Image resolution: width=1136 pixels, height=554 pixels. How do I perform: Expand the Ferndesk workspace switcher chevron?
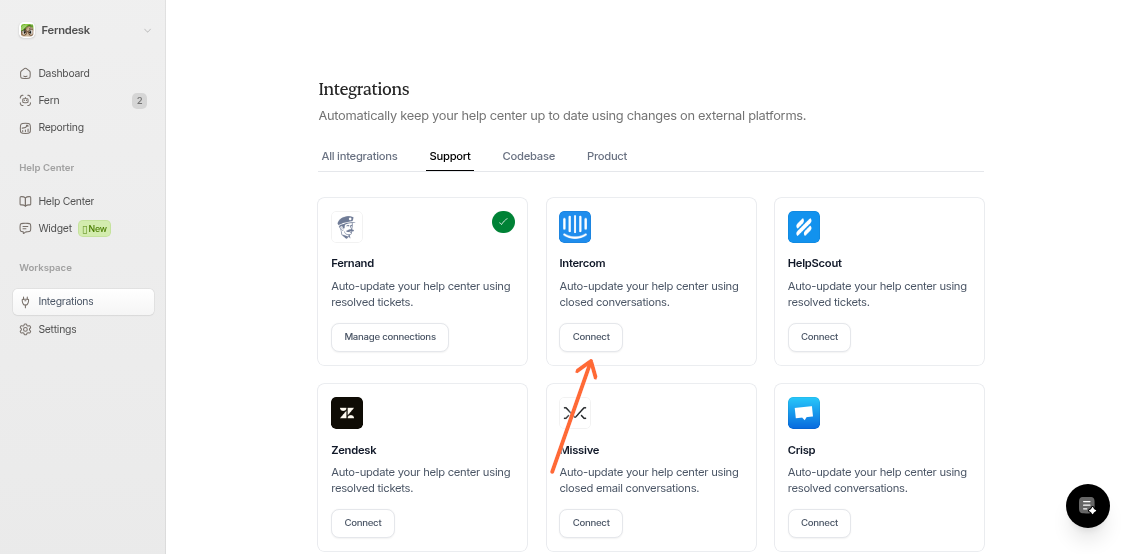(147, 30)
